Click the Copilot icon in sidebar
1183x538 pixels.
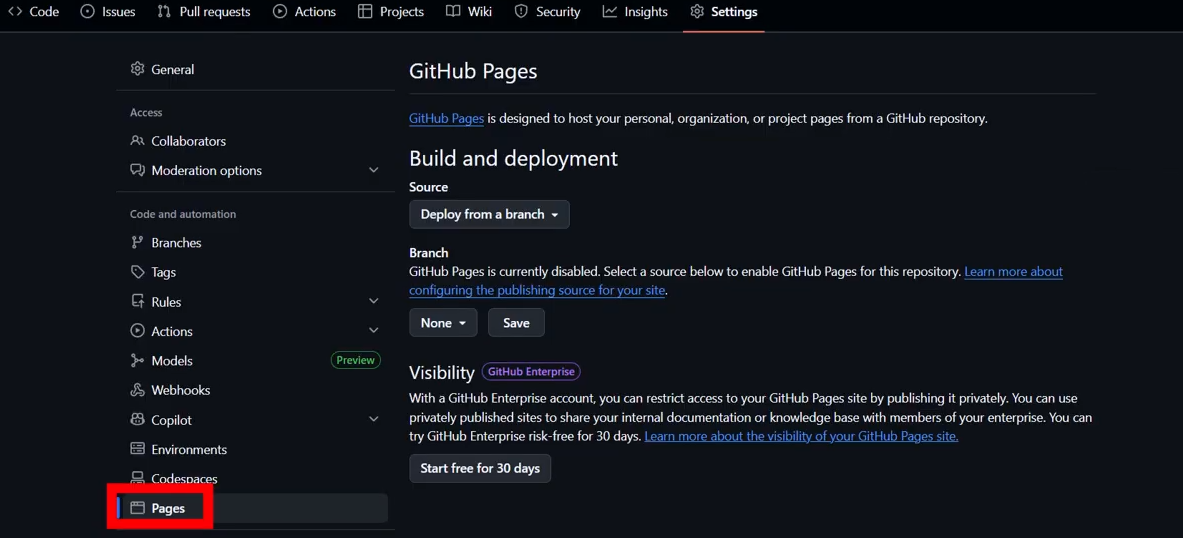[137, 420]
